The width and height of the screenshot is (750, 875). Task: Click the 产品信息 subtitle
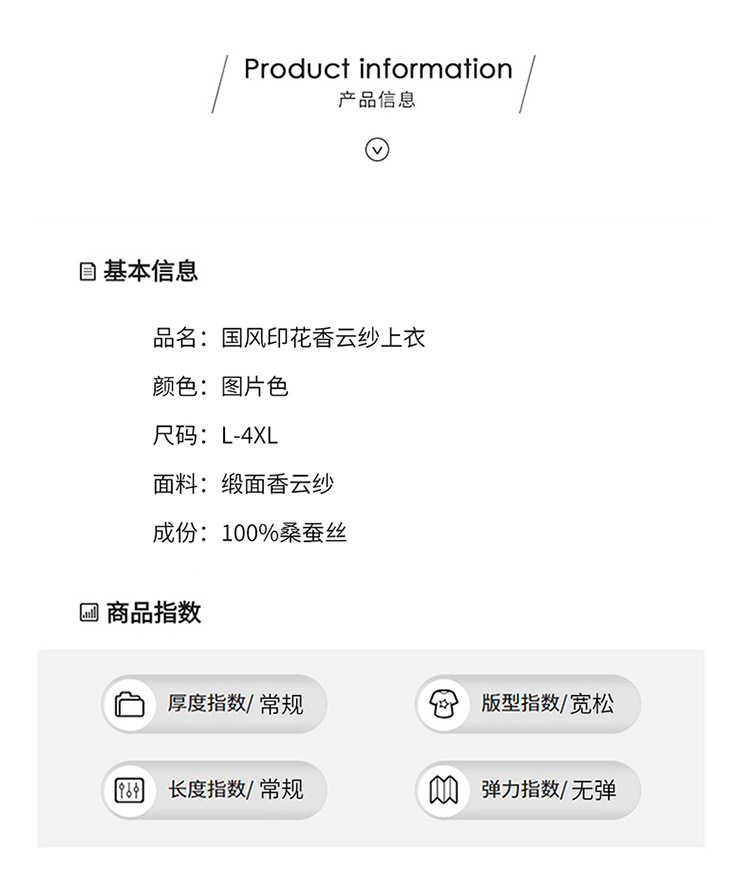[377, 100]
